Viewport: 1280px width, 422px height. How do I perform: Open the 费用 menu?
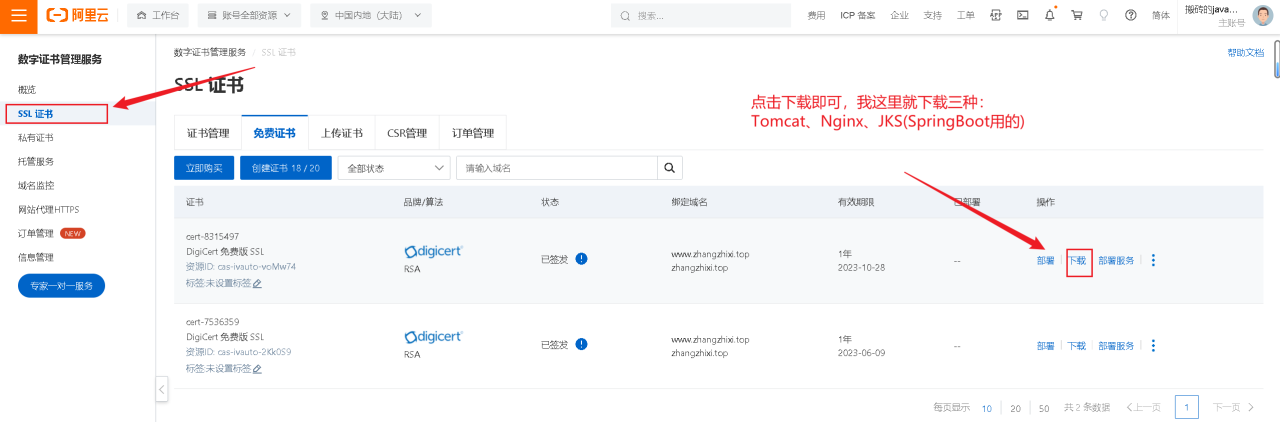click(x=817, y=15)
